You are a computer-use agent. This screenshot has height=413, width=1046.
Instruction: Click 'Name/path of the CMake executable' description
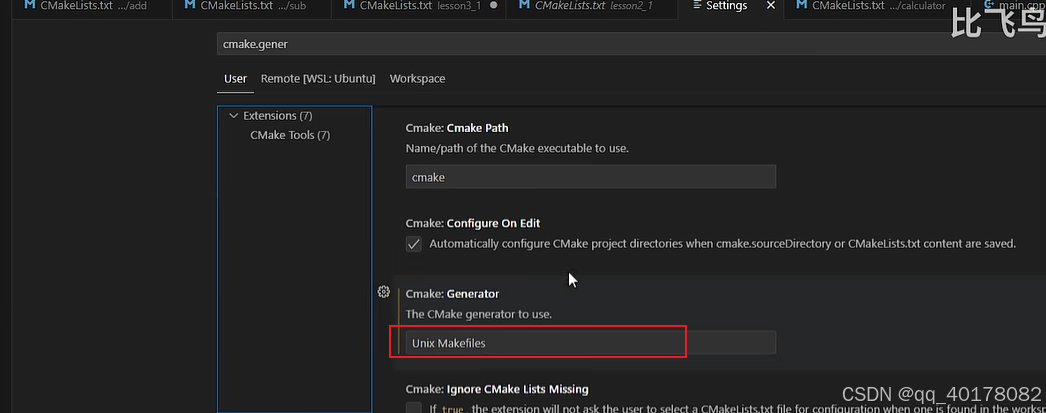click(517, 148)
